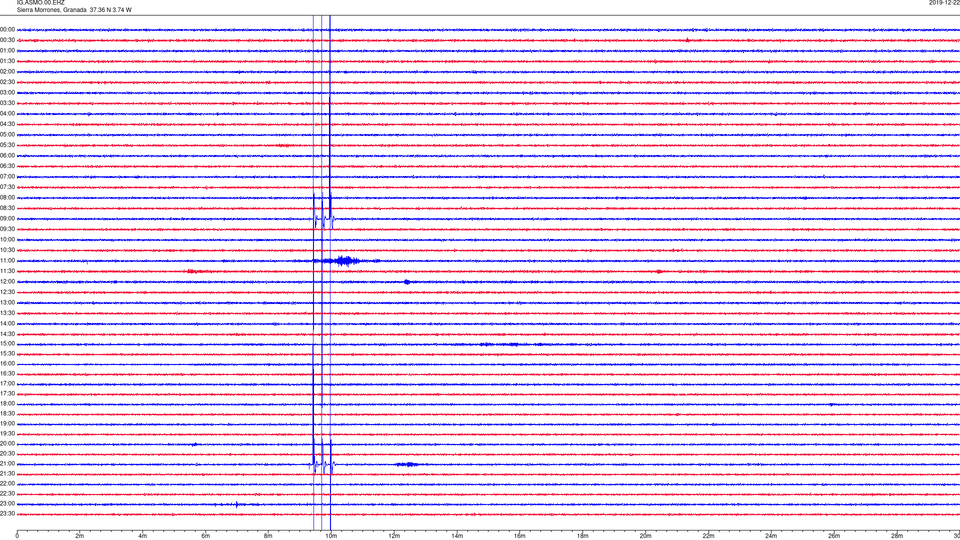The image size is (960, 540).
Task: Select the 08:30 trace time label
Action: pyautogui.click(x=7, y=208)
